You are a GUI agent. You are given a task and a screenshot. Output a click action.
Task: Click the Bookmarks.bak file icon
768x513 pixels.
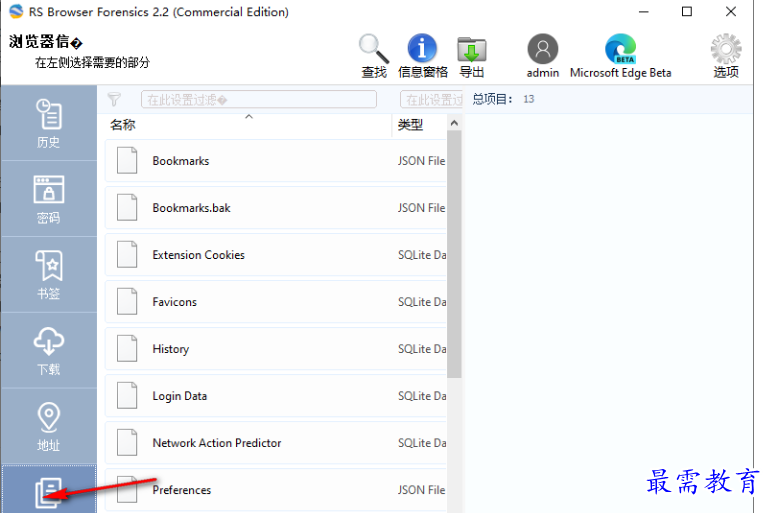click(127, 208)
